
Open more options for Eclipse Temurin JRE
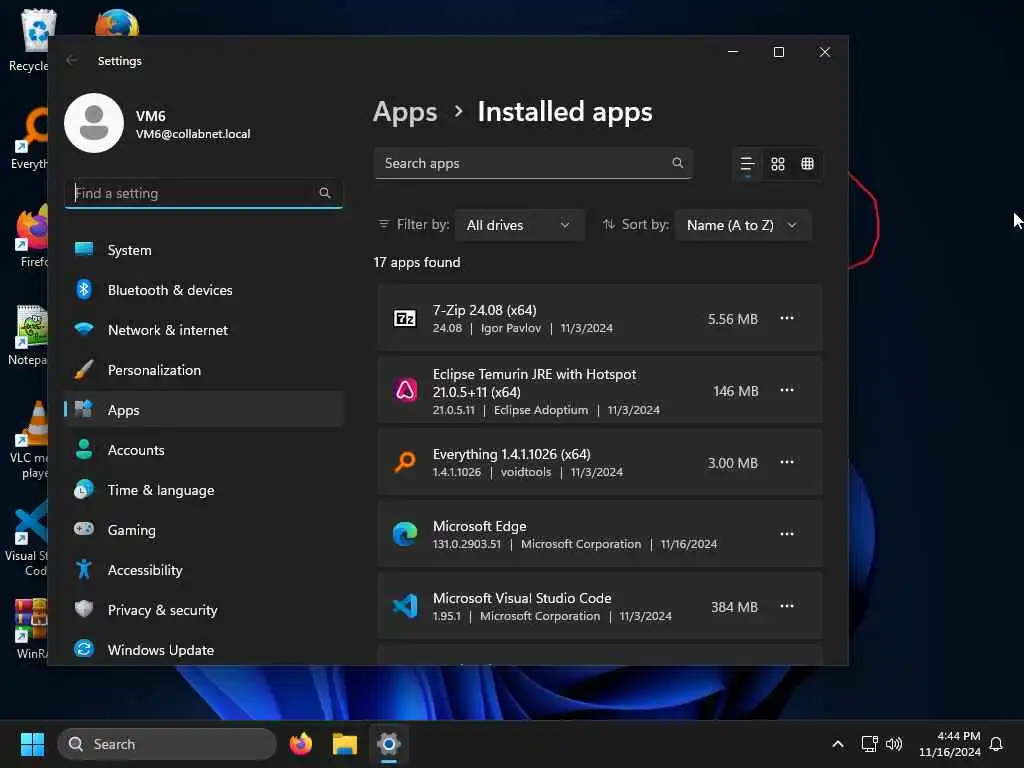(x=786, y=390)
